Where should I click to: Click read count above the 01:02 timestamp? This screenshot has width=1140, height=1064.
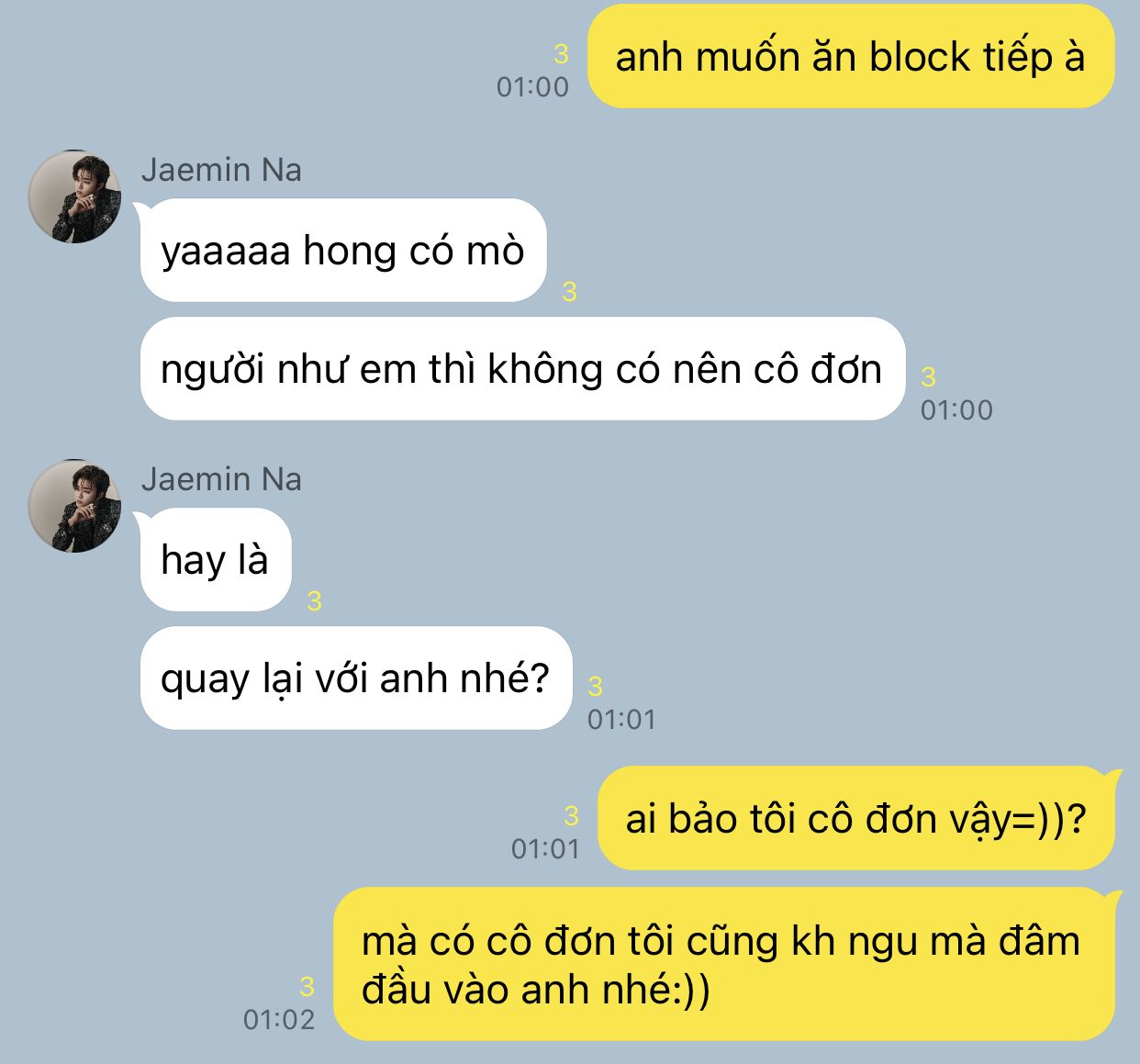point(307,987)
